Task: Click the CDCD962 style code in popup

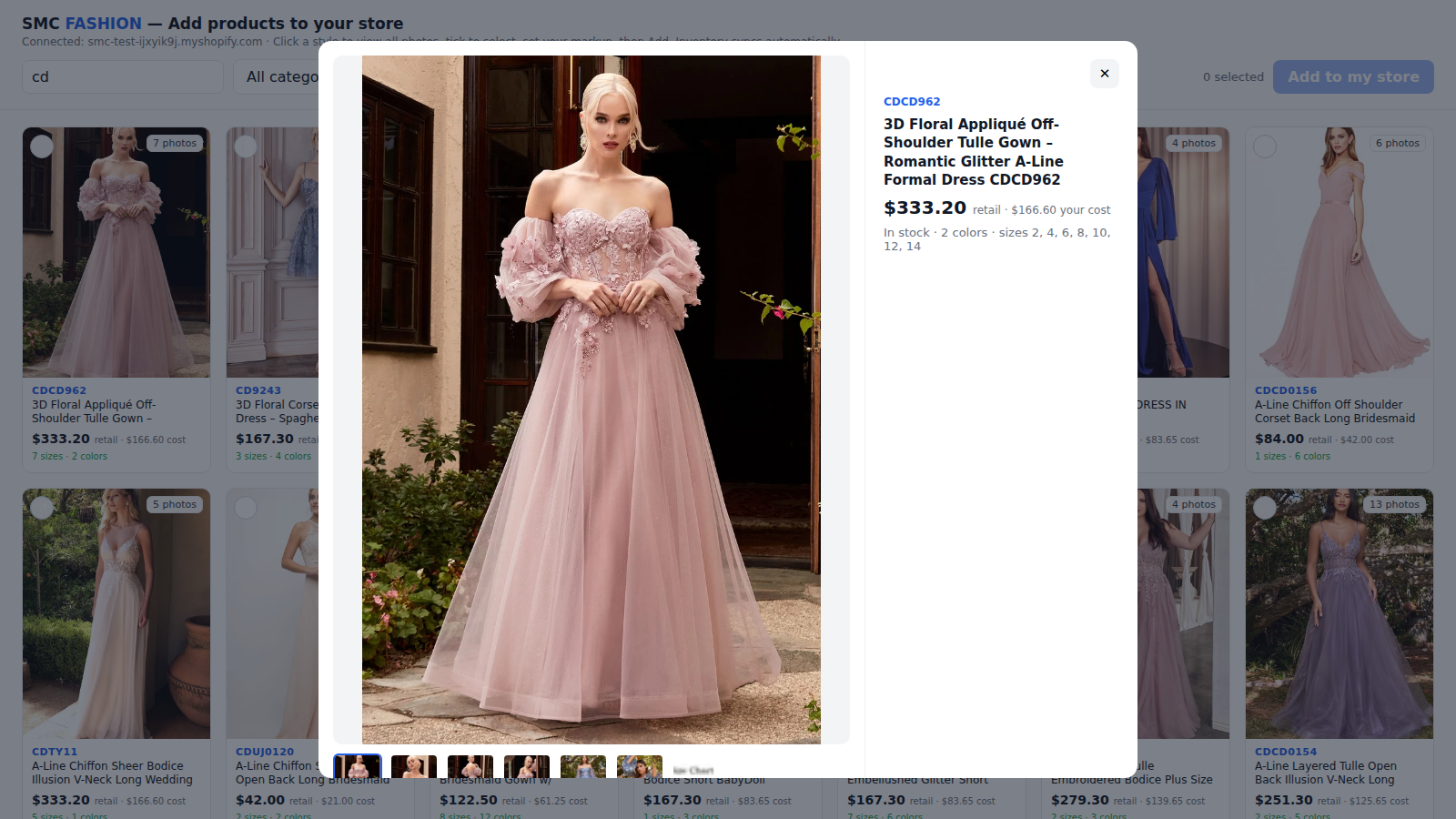Action: (912, 102)
